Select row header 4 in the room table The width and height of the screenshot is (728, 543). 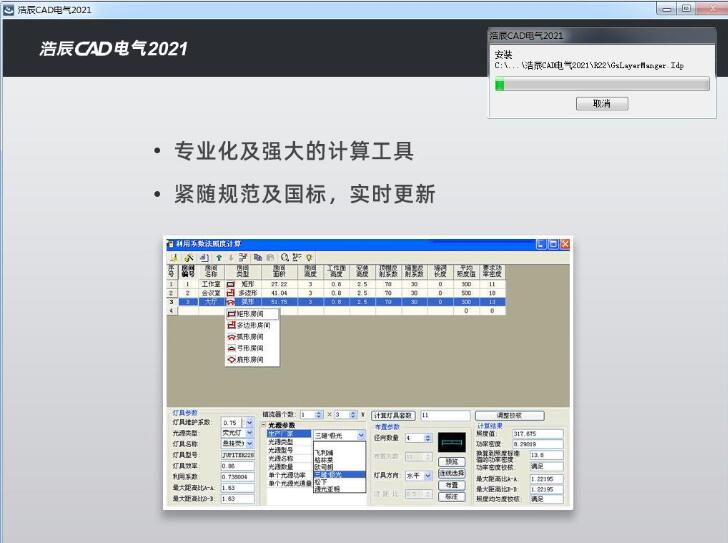(171, 310)
